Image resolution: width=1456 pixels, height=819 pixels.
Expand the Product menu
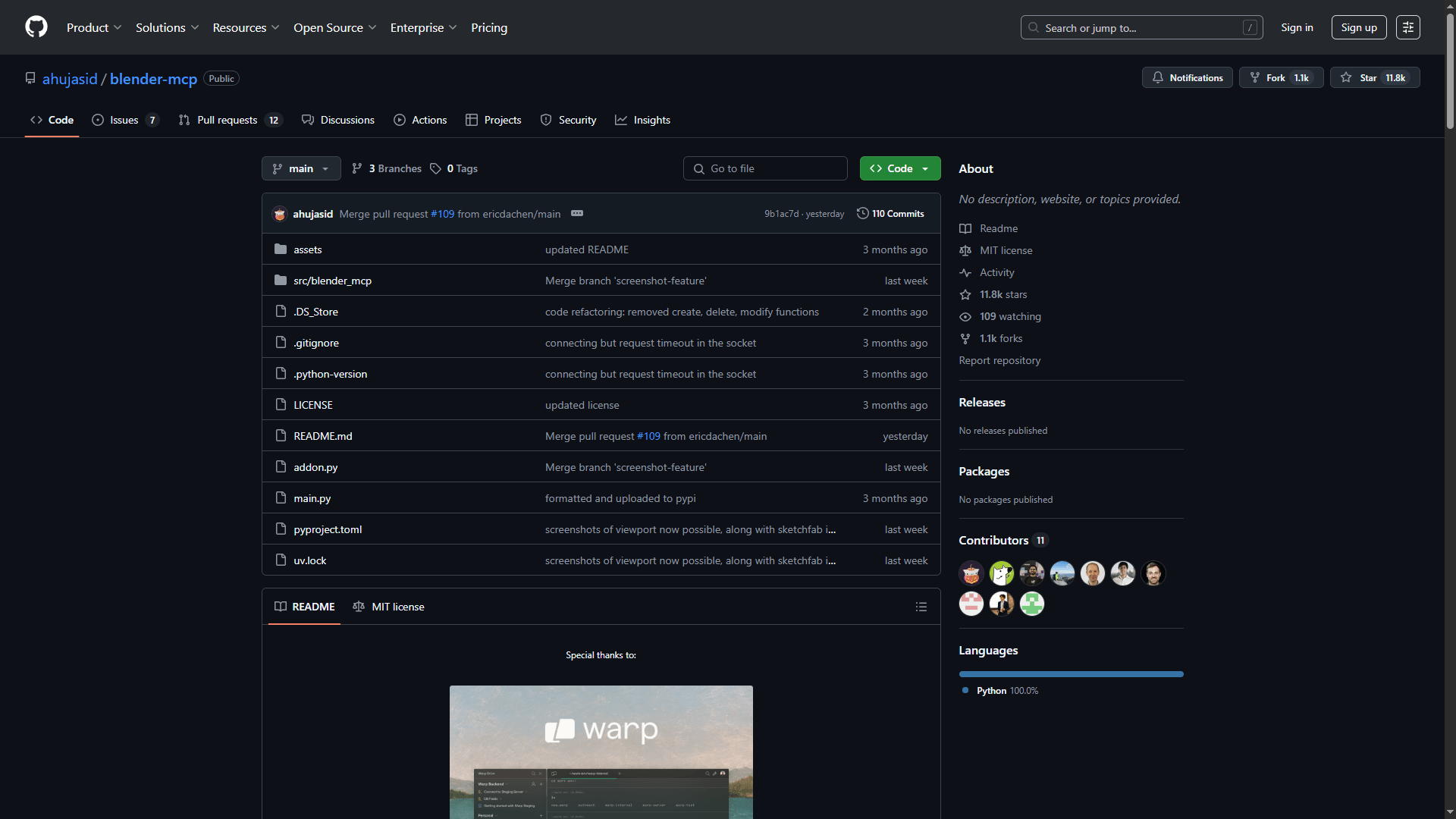(93, 27)
